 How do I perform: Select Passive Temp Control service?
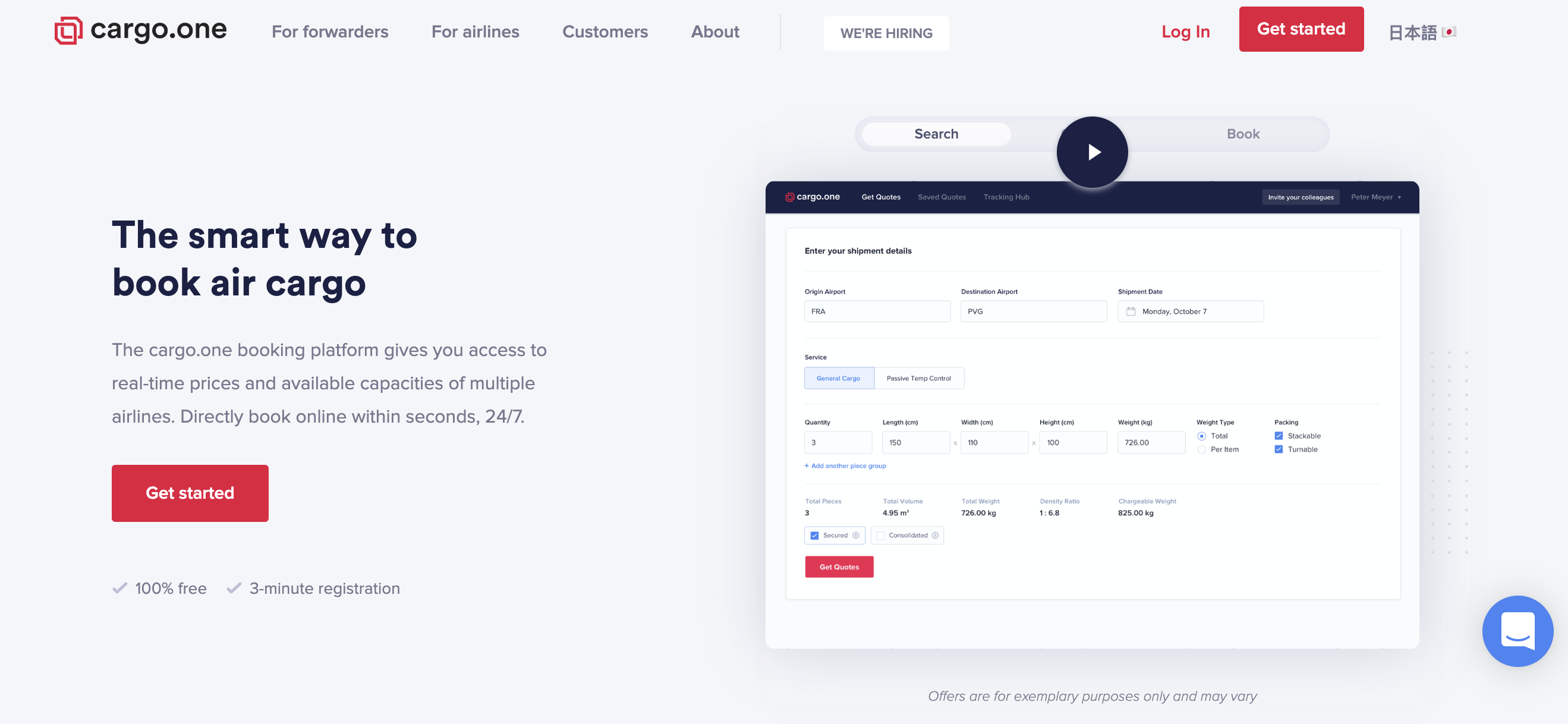[918, 378]
